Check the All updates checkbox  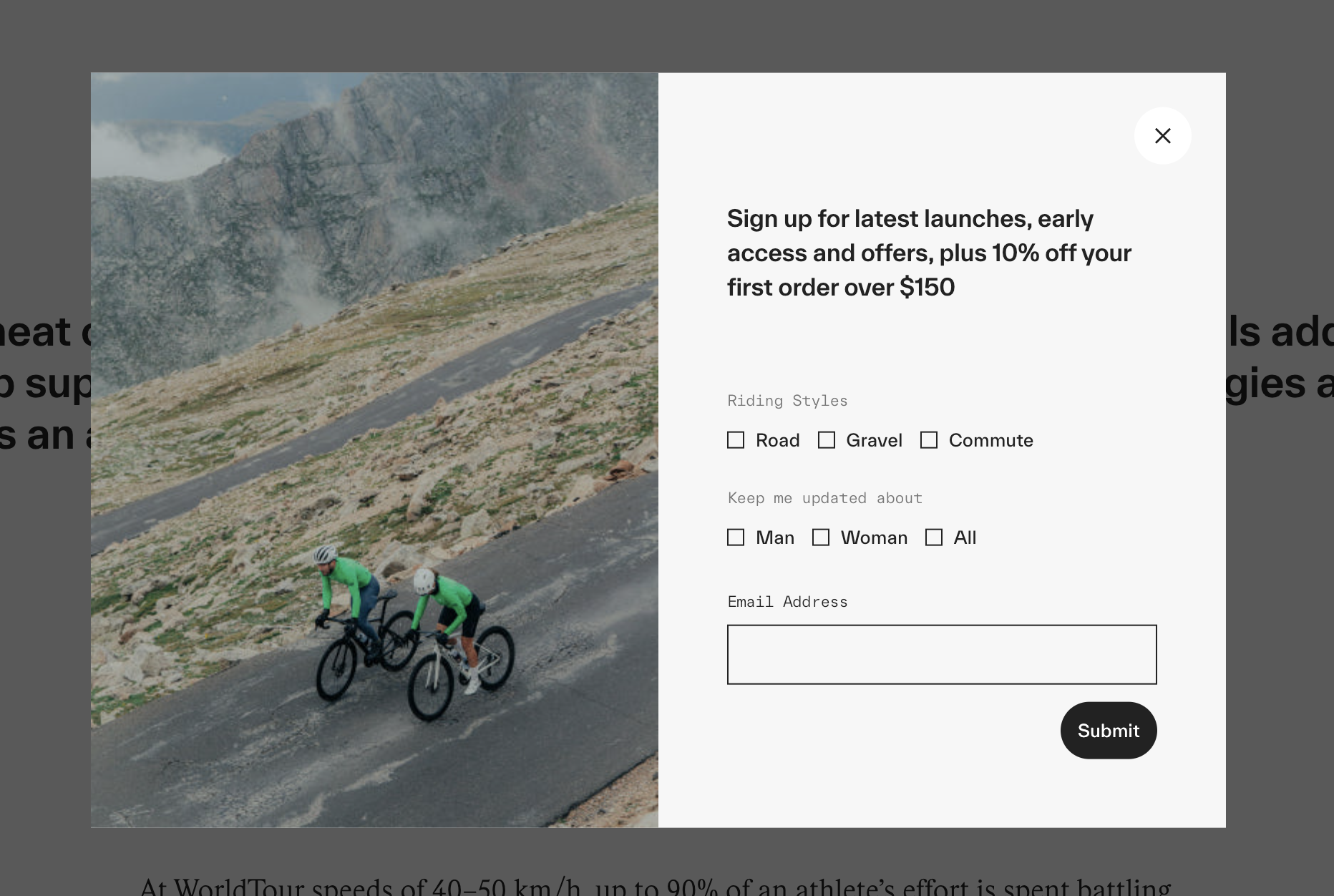(x=934, y=537)
